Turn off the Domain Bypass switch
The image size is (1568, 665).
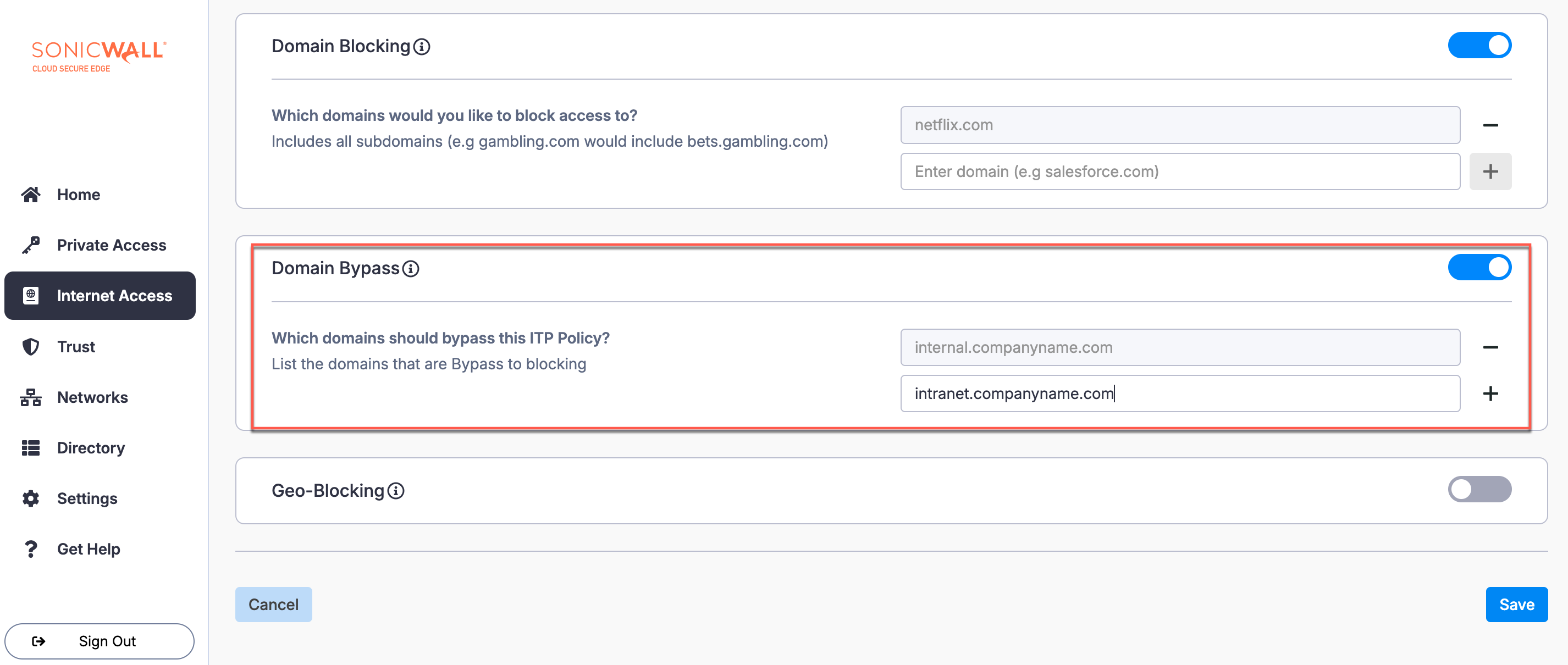[1479, 268]
